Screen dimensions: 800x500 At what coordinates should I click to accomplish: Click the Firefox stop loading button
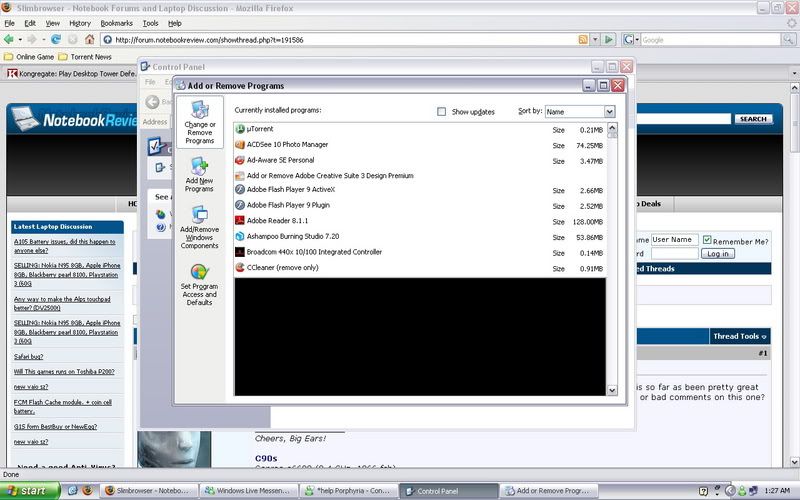[x=73, y=39]
